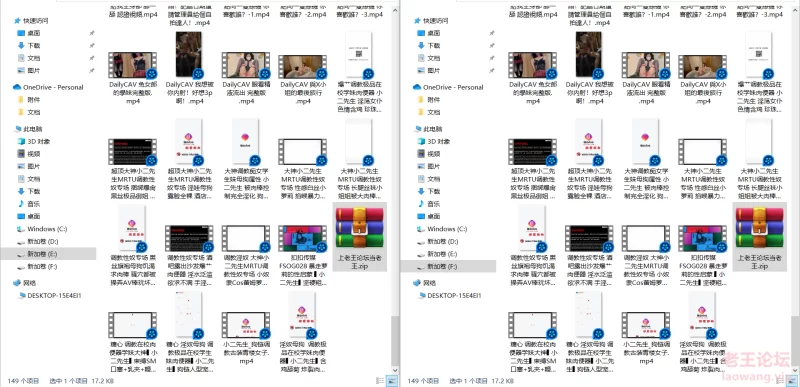800x387 pixels.
Task: Select 新加卷 (F:) drive in right window
Action: pos(448,266)
